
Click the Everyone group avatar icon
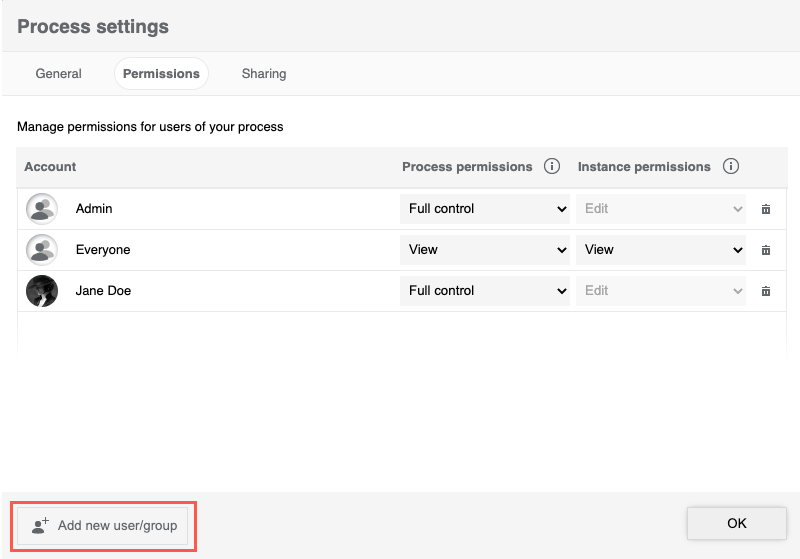click(41, 250)
